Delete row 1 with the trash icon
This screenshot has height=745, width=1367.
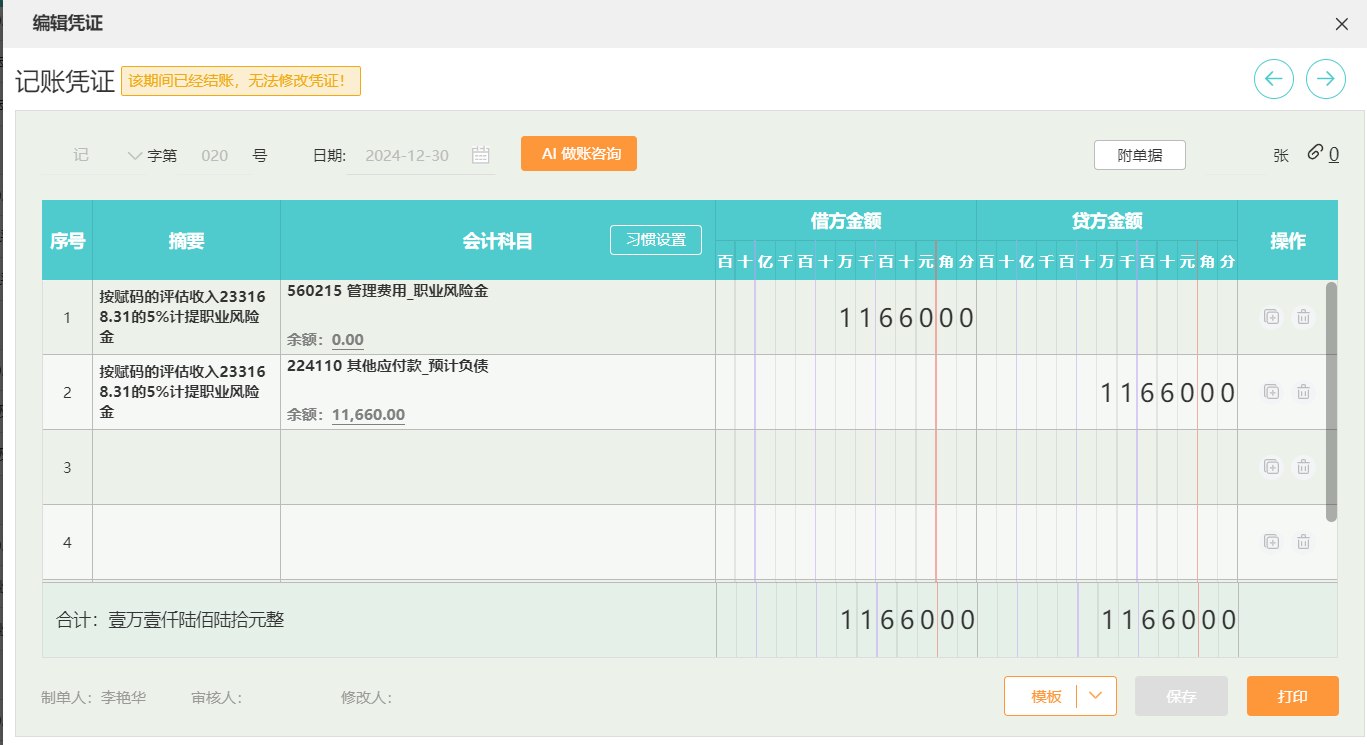coord(1304,317)
